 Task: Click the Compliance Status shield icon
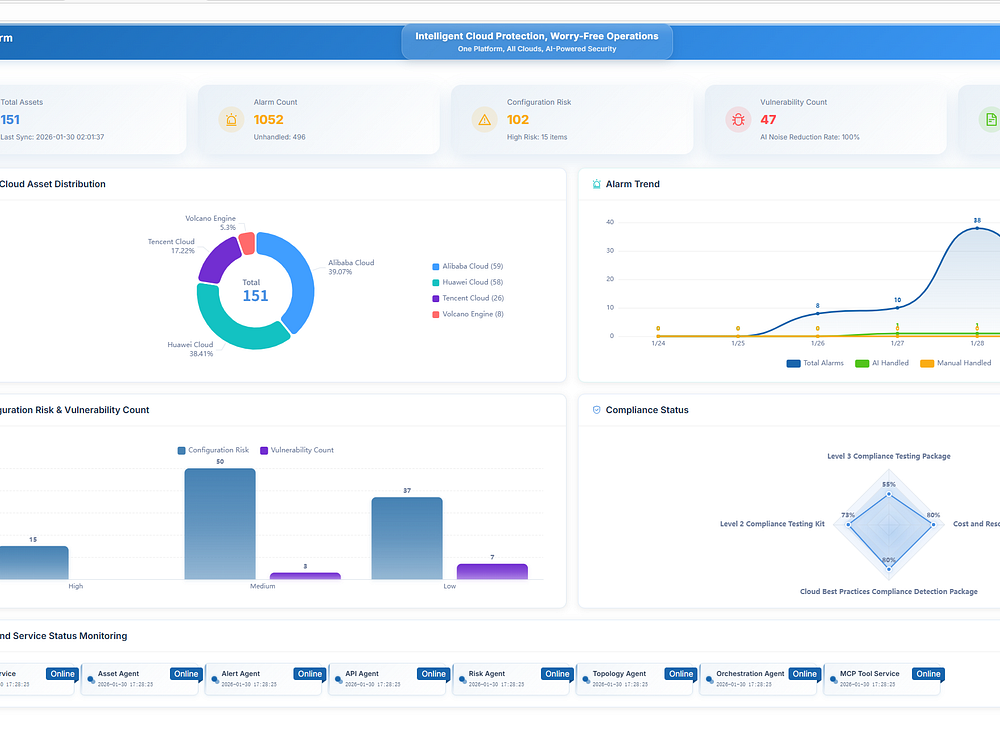pos(596,410)
